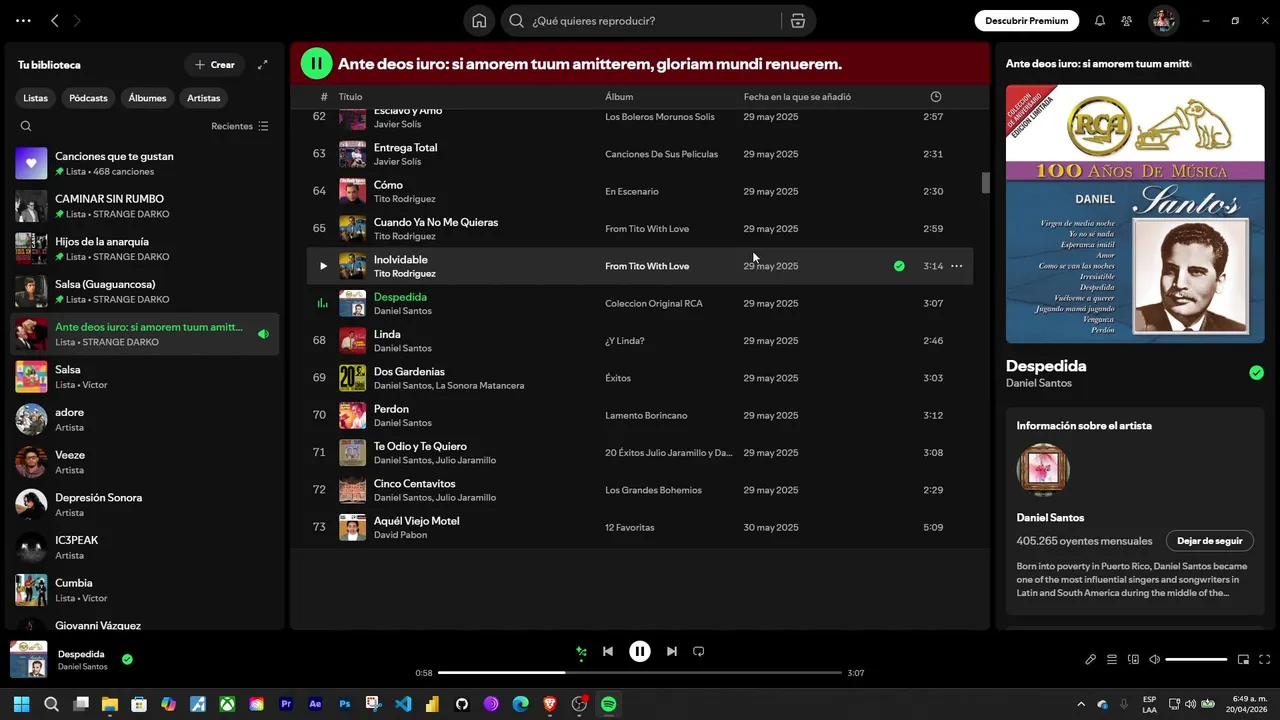Open Visual Studio Code from taskbar
The width and height of the screenshot is (1280, 720).
[403, 704]
